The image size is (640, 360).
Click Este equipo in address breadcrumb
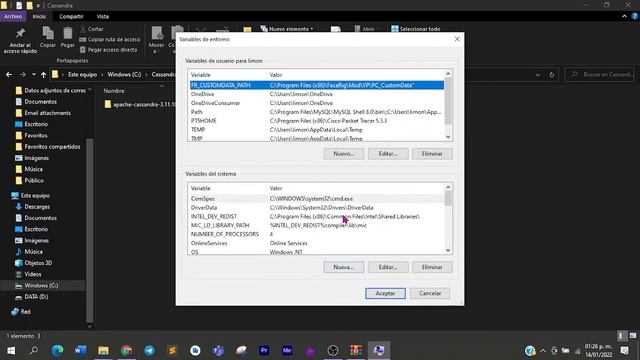82,75
